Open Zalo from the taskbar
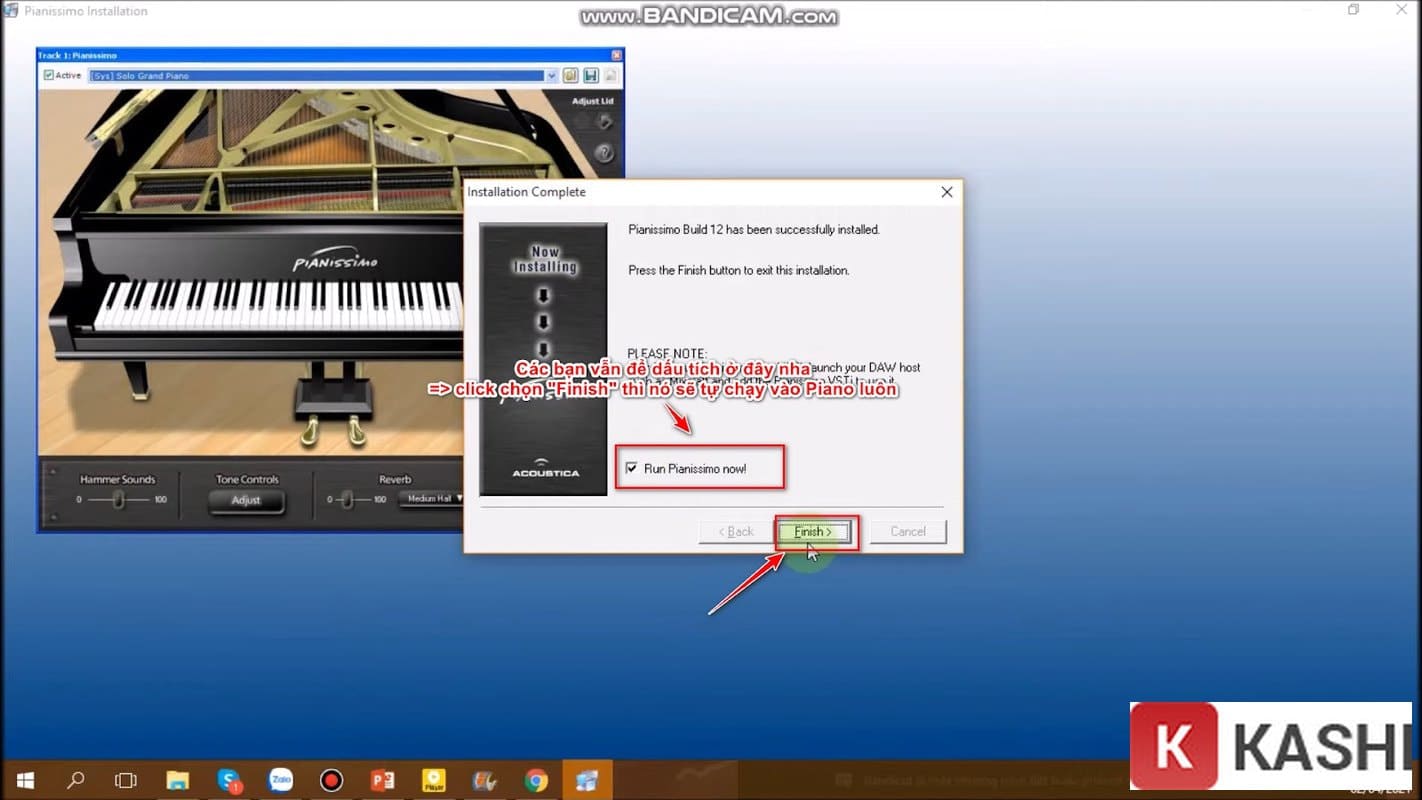Viewport: 1422px width, 800px height. coord(280,780)
